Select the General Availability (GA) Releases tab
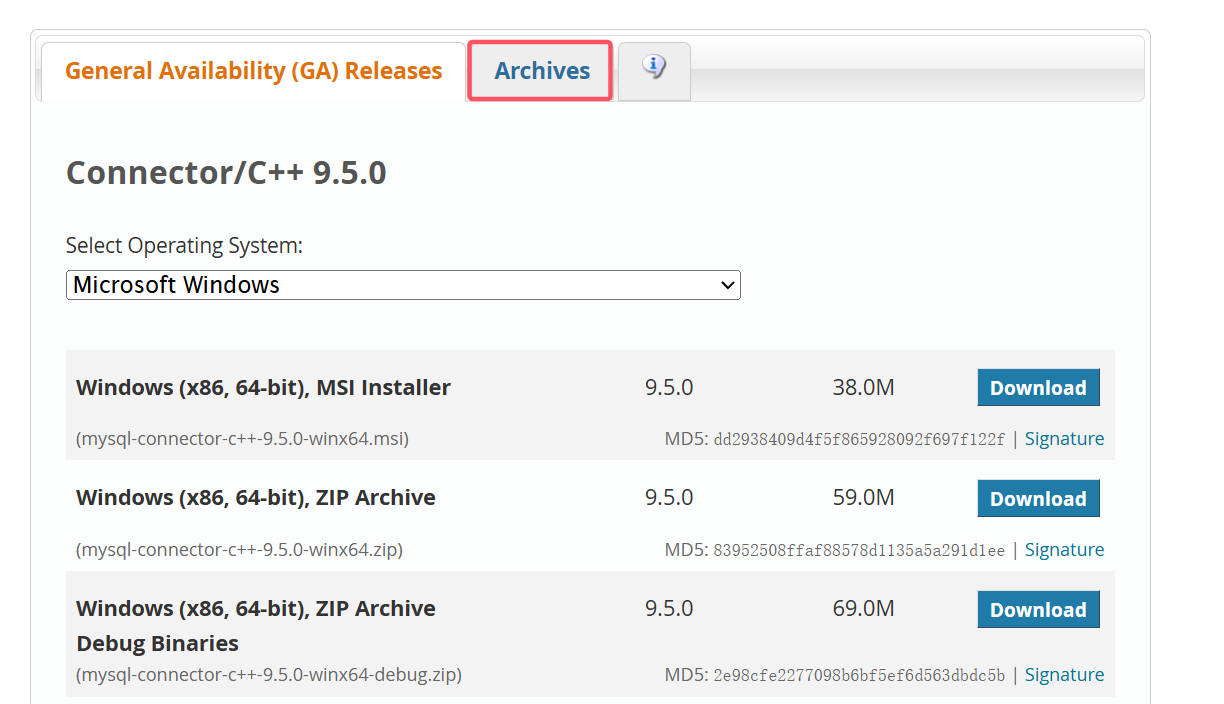The height and width of the screenshot is (704, 1224). coord(253,71)
